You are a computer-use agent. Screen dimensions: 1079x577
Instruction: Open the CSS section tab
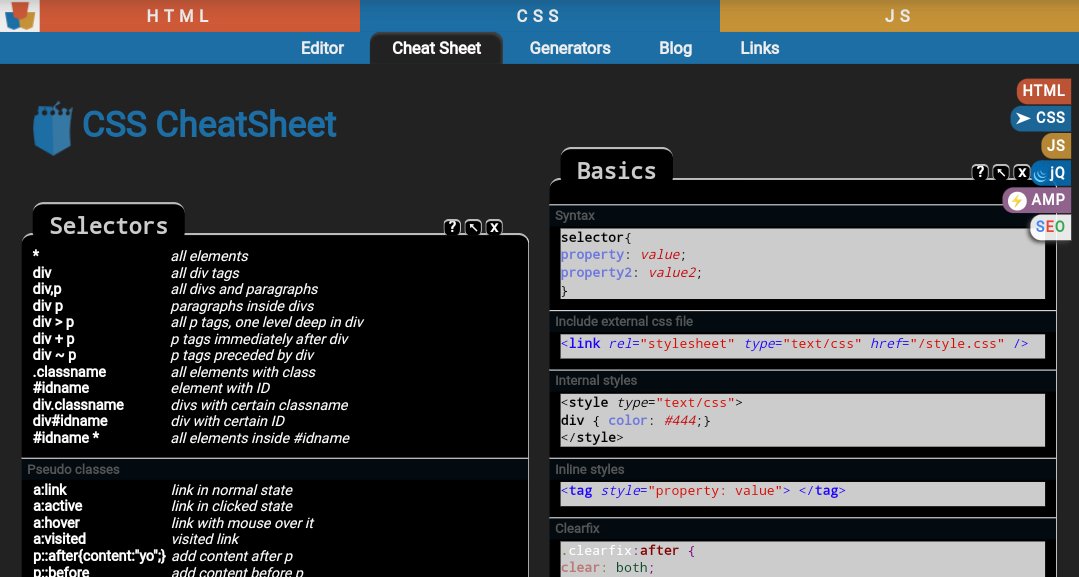pyautogui.click(x=540, y=16)
